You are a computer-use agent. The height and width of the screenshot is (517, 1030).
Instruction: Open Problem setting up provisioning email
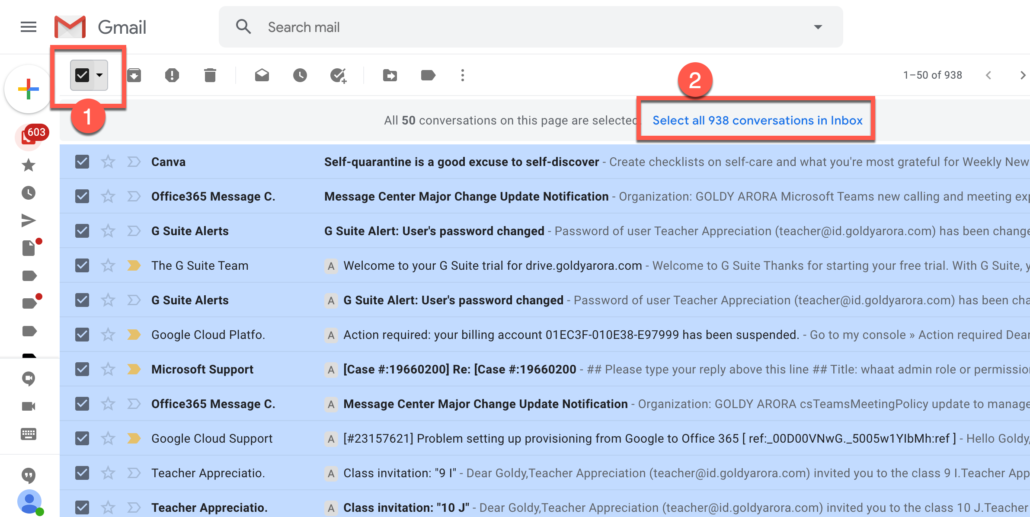[545, 438]
